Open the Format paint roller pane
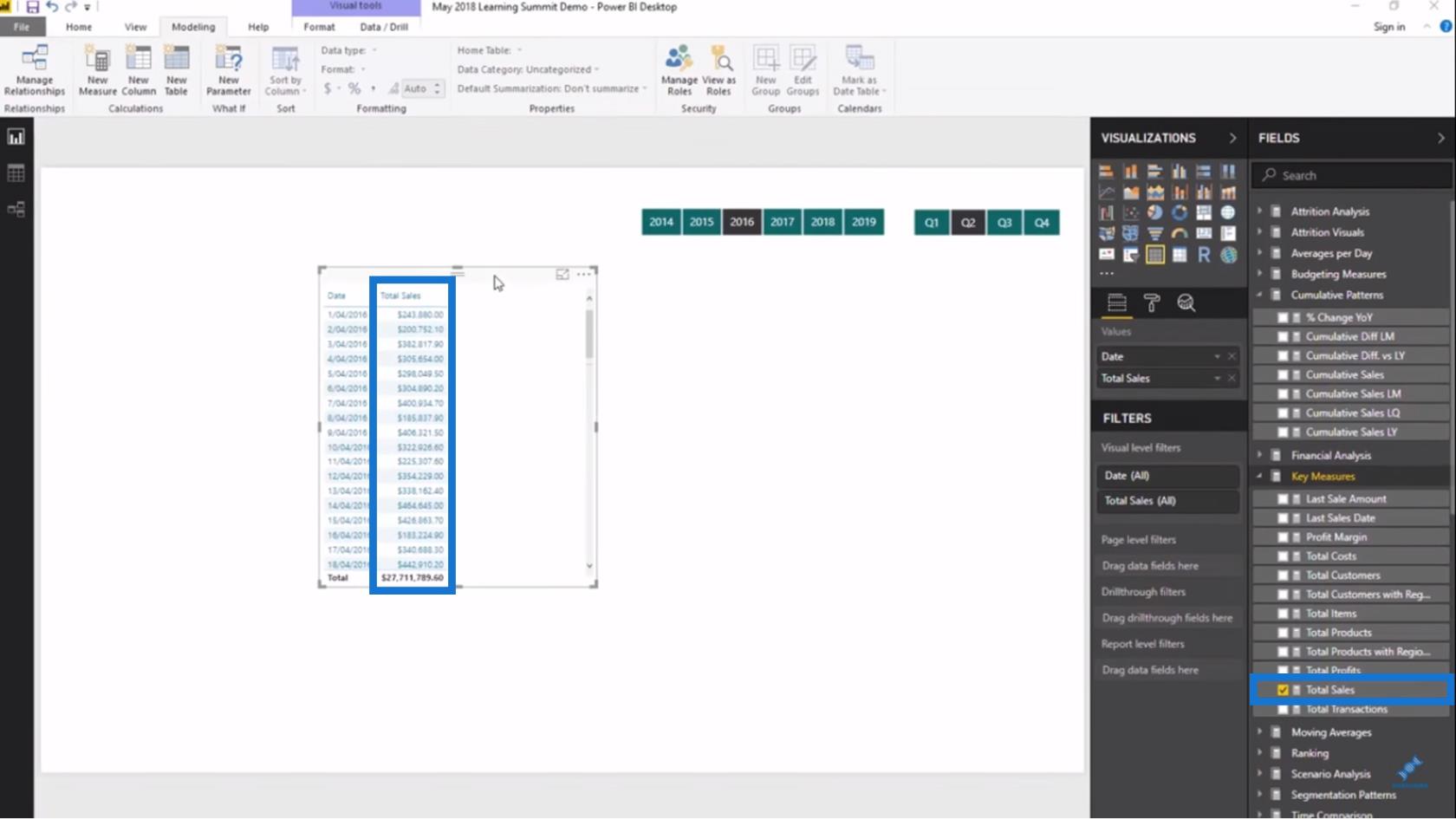1456x819 pixels. (1152, 302)
